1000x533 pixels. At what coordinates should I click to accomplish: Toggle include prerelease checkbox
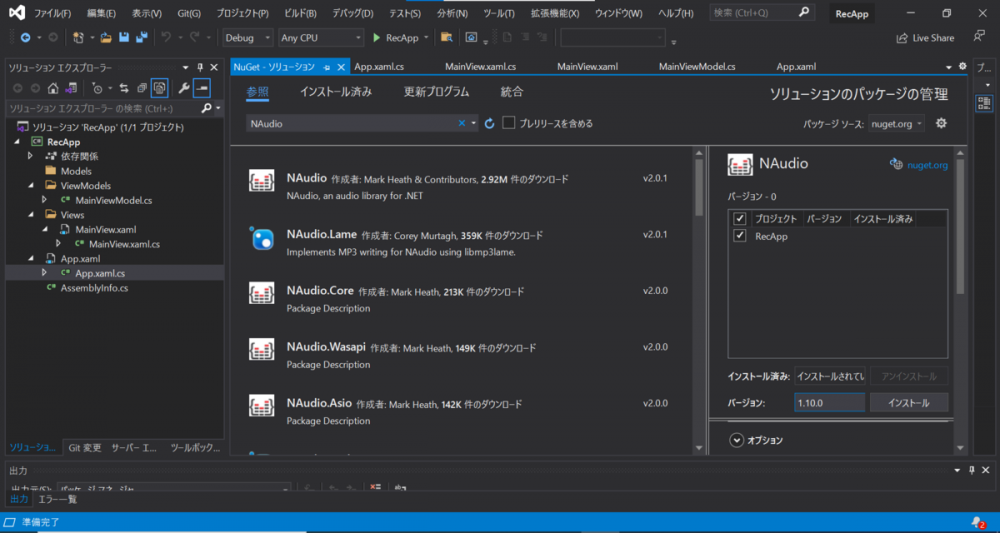pos(508,123)
